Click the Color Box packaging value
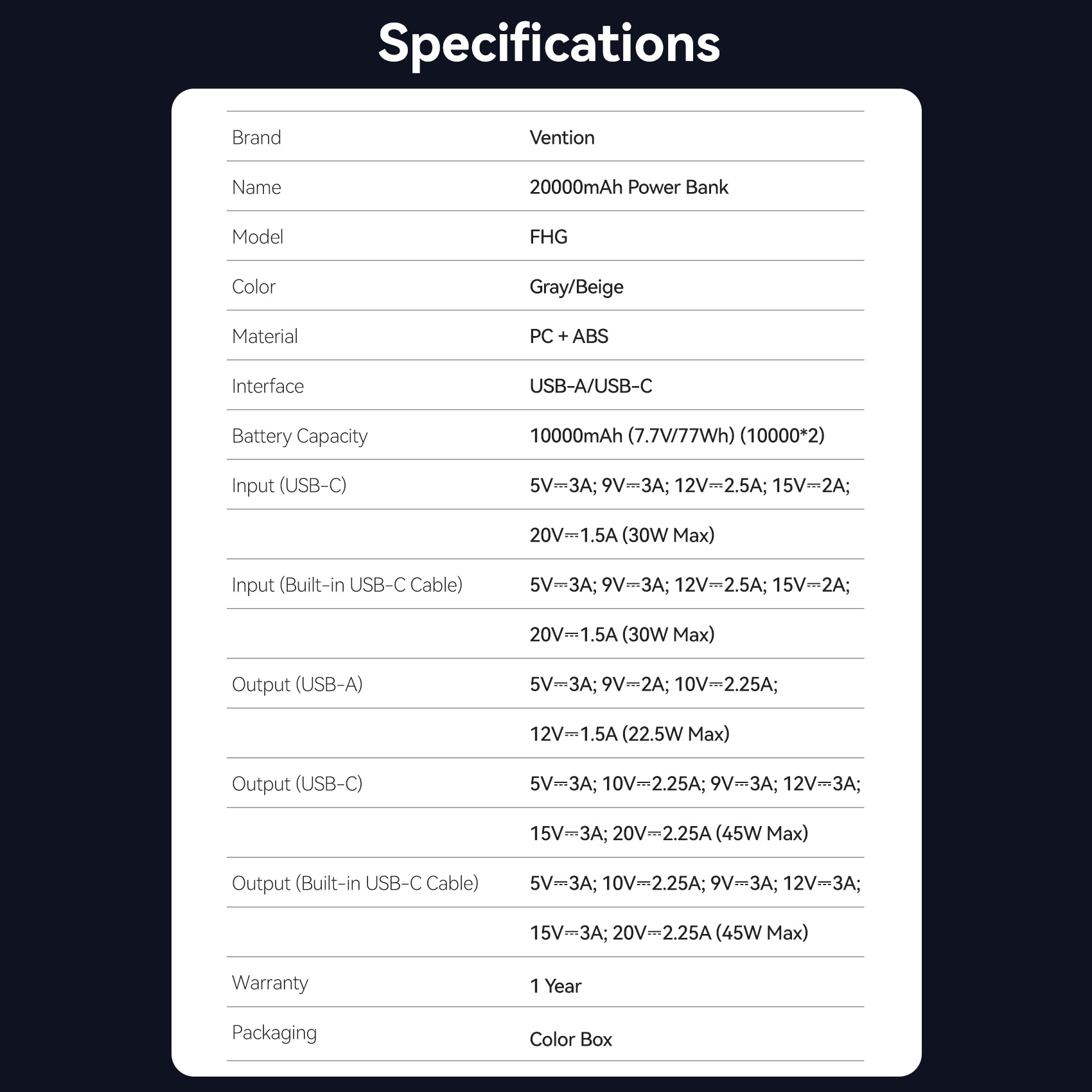 571,1039
